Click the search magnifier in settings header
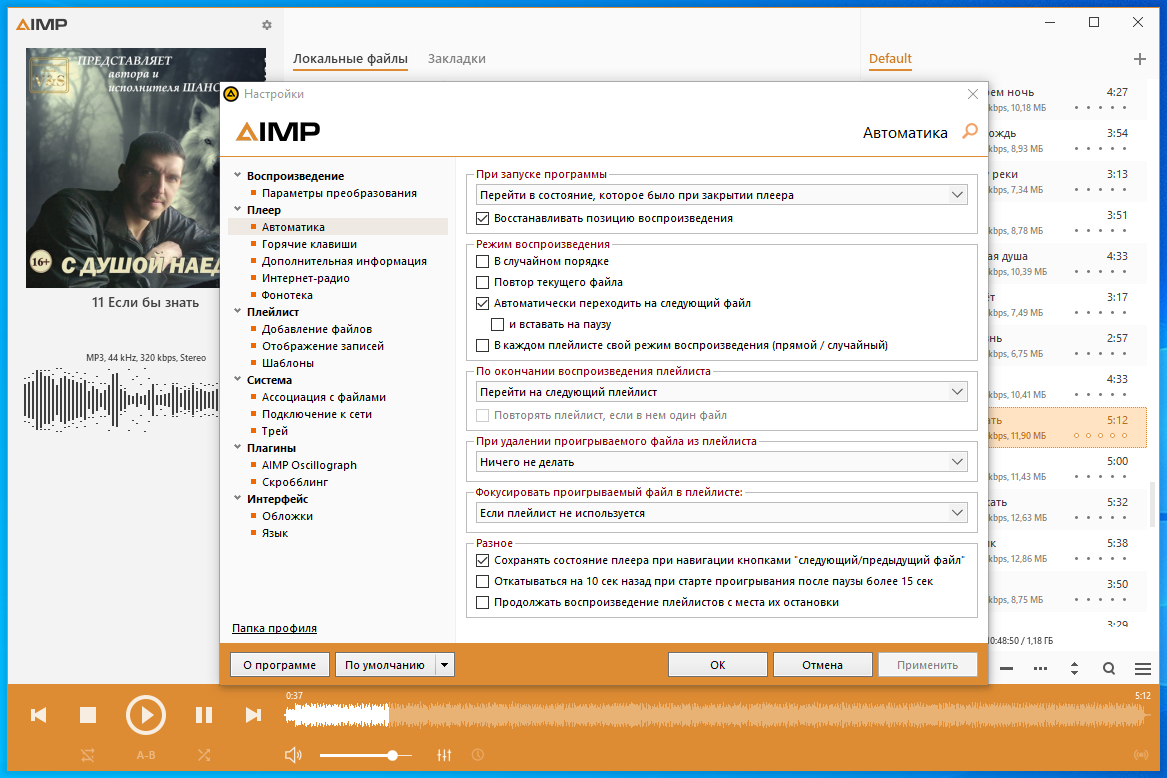This screenshot has height=778, width=1167. (x=970, y=132)
